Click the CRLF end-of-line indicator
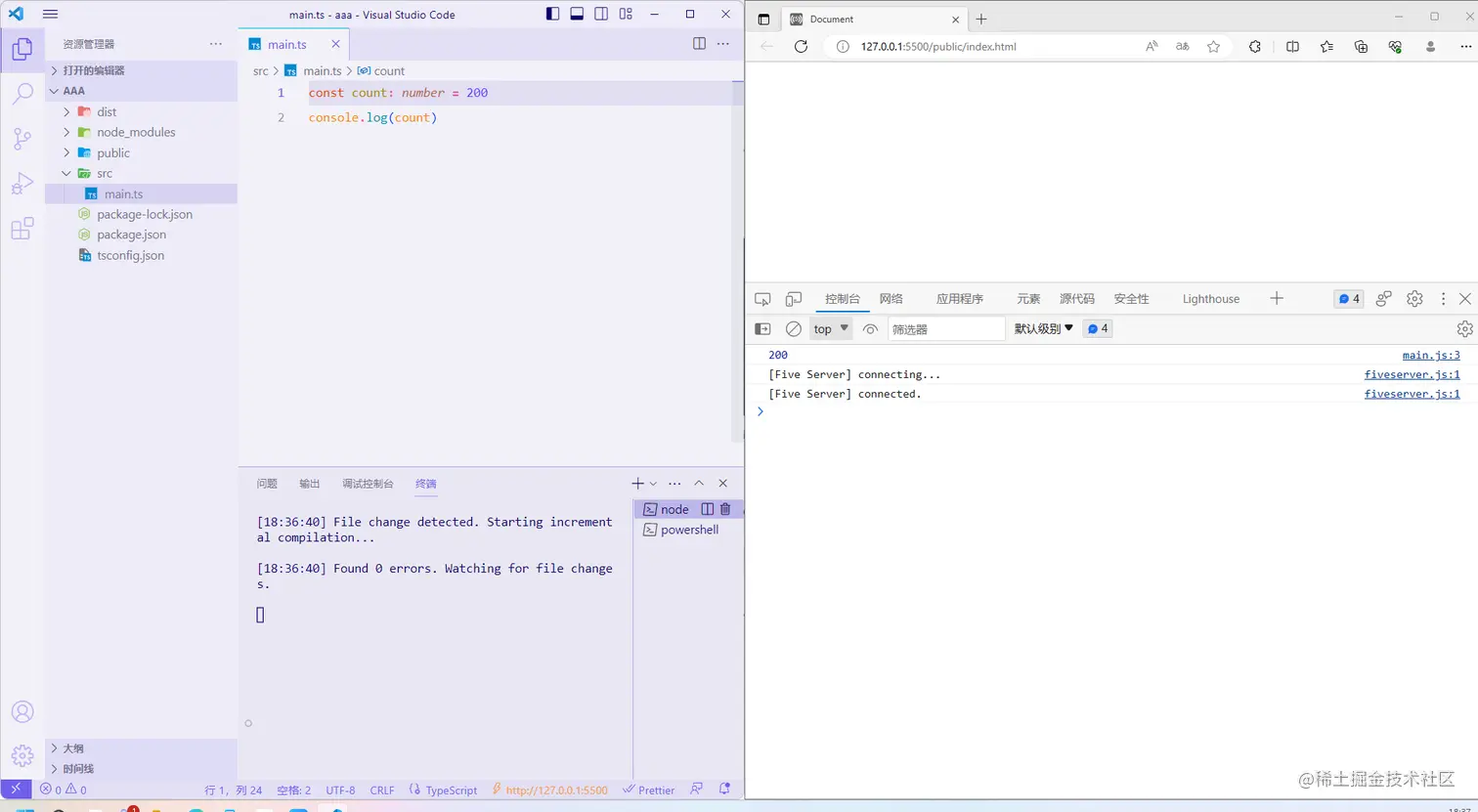The image size is (1478, 812). tap(382, 790)
